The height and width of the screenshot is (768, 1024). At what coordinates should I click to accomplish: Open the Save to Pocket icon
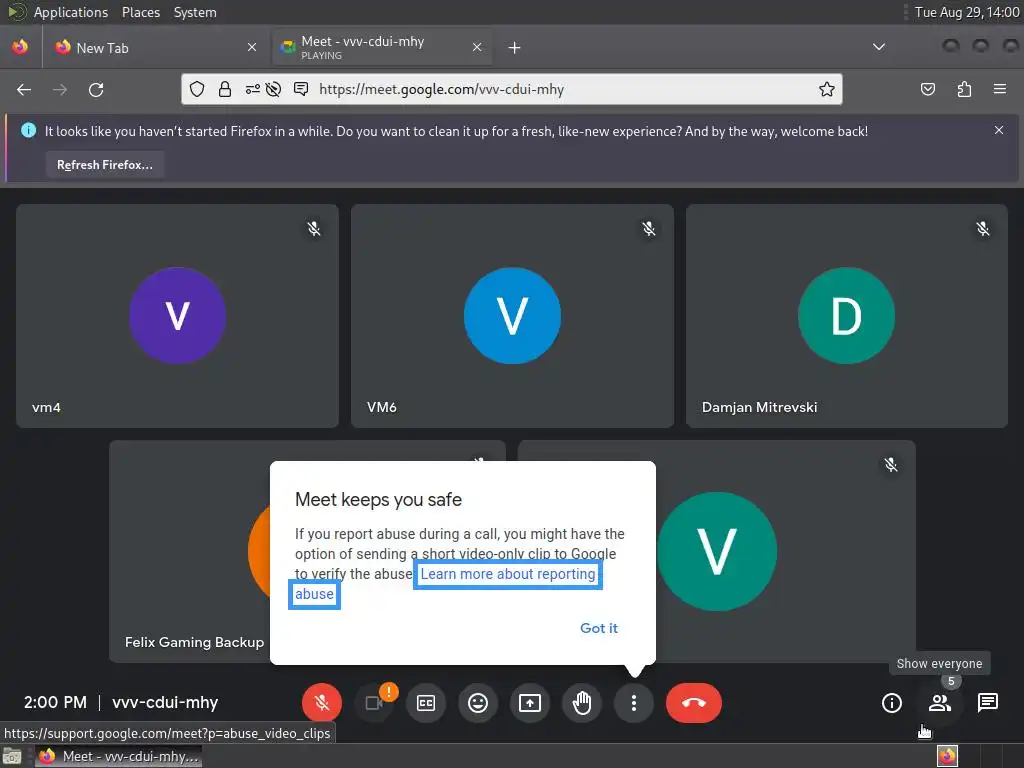[928, 89]
